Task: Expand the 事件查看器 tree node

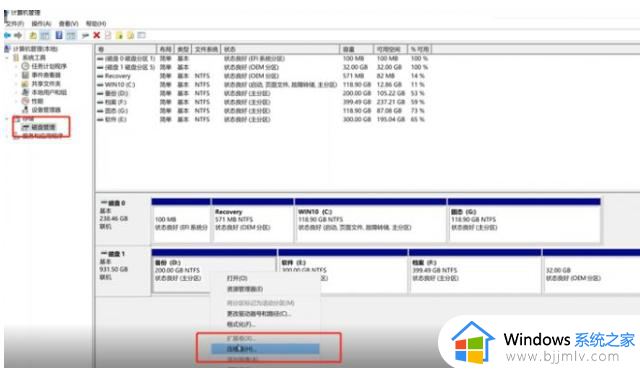Action: (x=16, y=75)
